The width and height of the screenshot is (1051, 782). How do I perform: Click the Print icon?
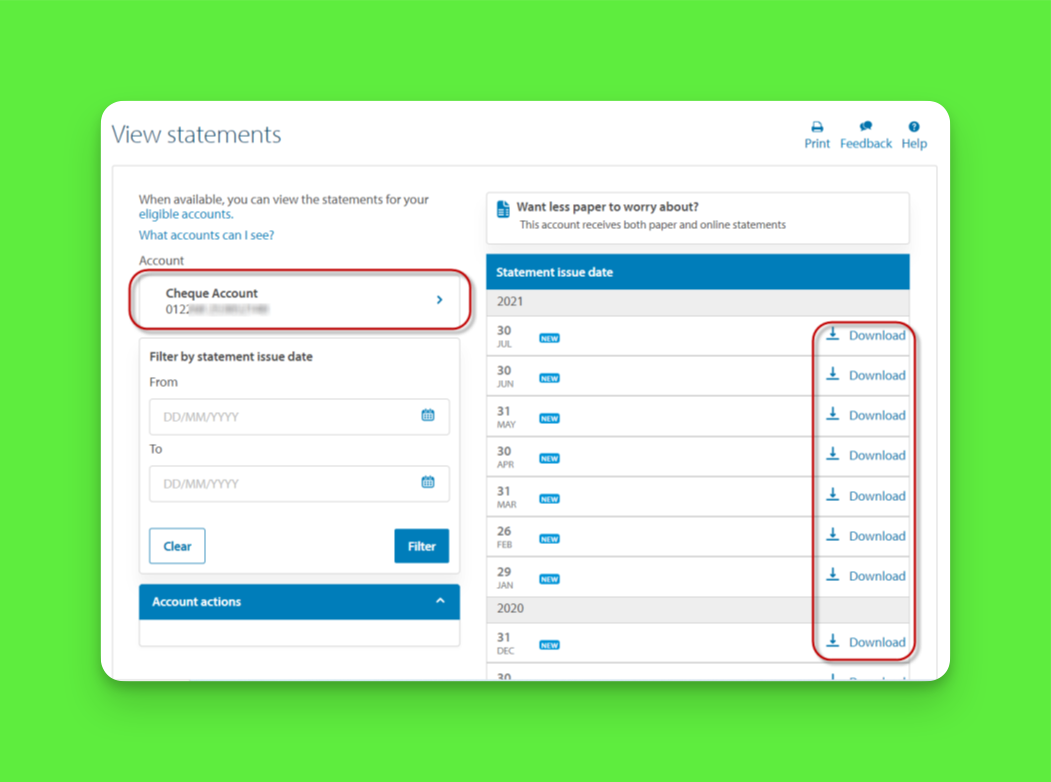coord(816,127)
